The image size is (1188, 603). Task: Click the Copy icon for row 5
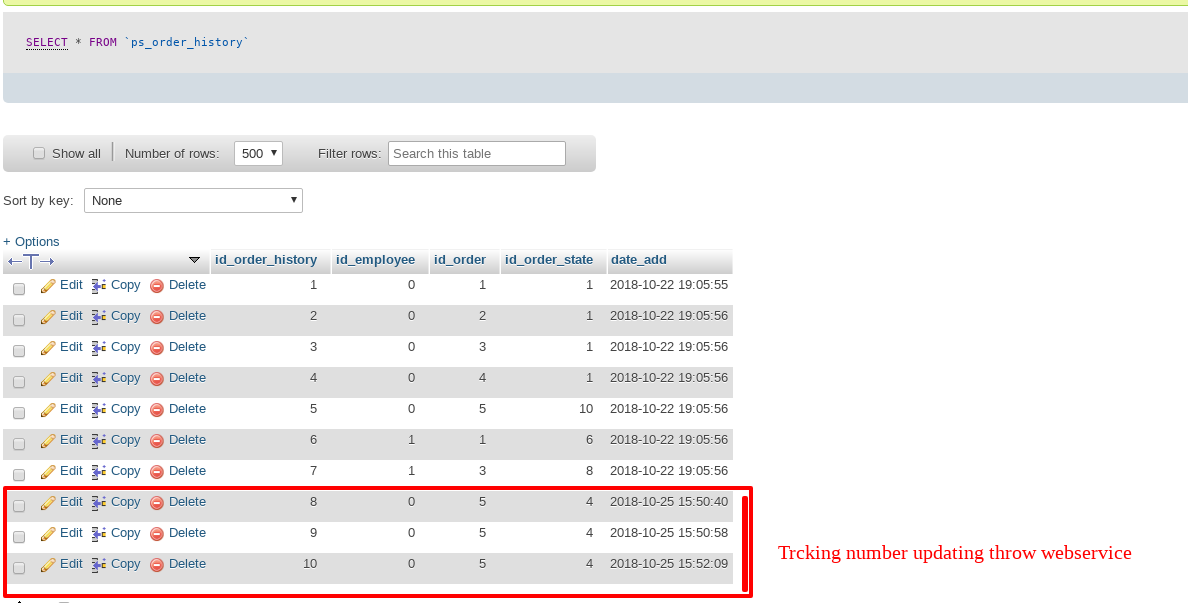[99, 410]
